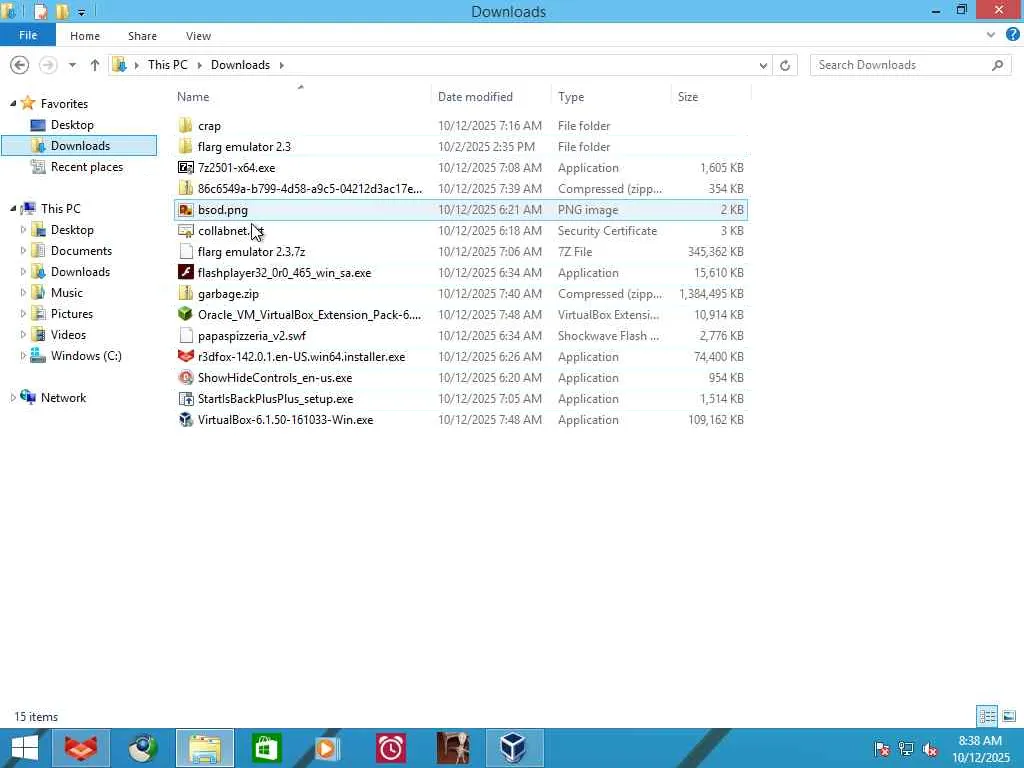Select Desktop under Favorites
This screenshot has height=768, width=1024.
(x=72, y=125)
